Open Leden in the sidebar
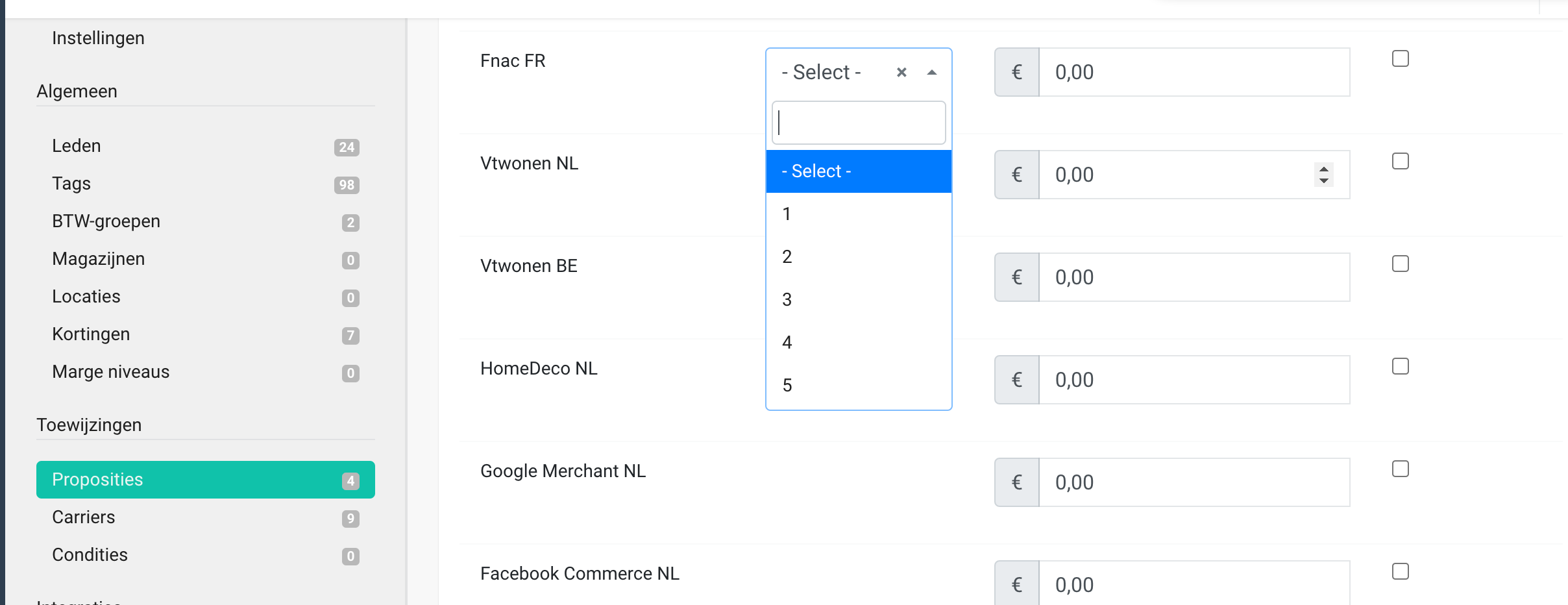 coord(77,146)
